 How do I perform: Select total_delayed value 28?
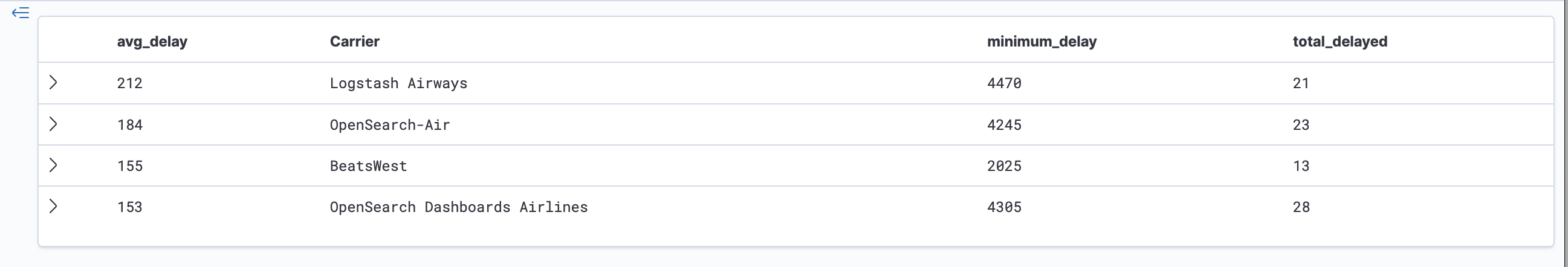click(x=1301, y=207)
